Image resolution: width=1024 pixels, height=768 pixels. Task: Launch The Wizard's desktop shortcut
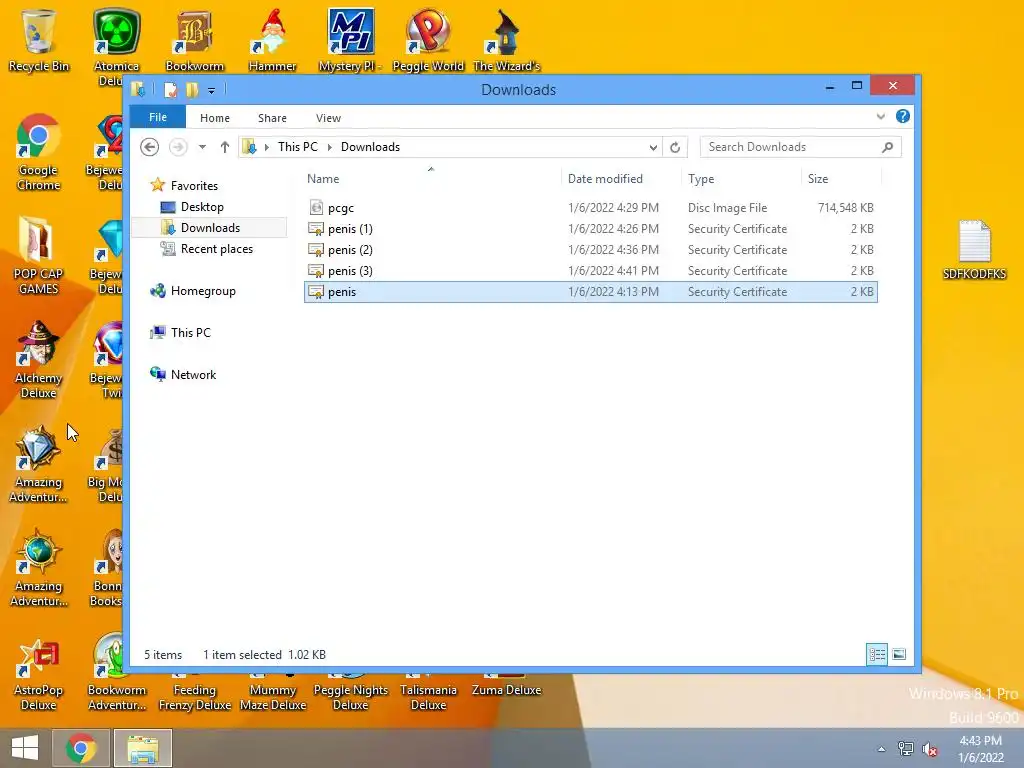tap(506, 39)
